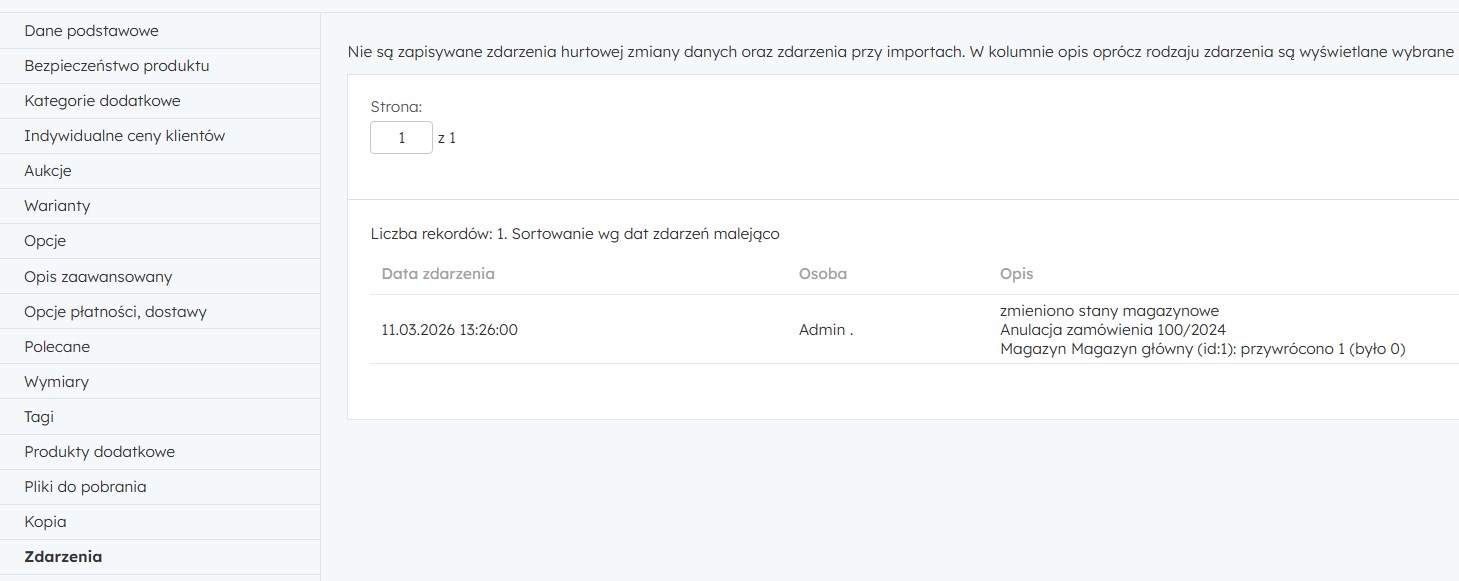Screen dimensions: 1459x581
Task: Open the Tagi sidebar item
Action: pyautogui.click(x=39, y=417)
